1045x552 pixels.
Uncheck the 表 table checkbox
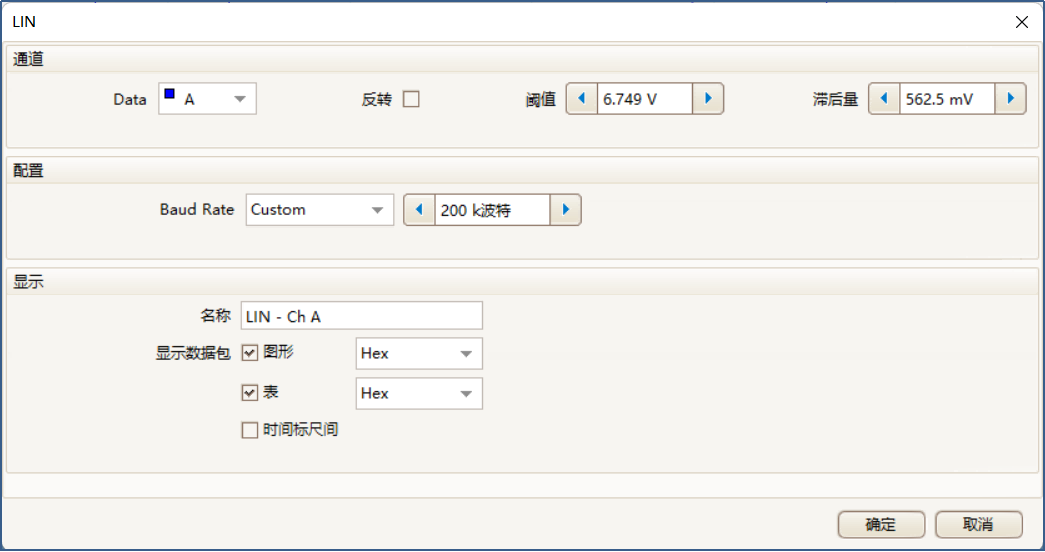(x=249, y=393)
